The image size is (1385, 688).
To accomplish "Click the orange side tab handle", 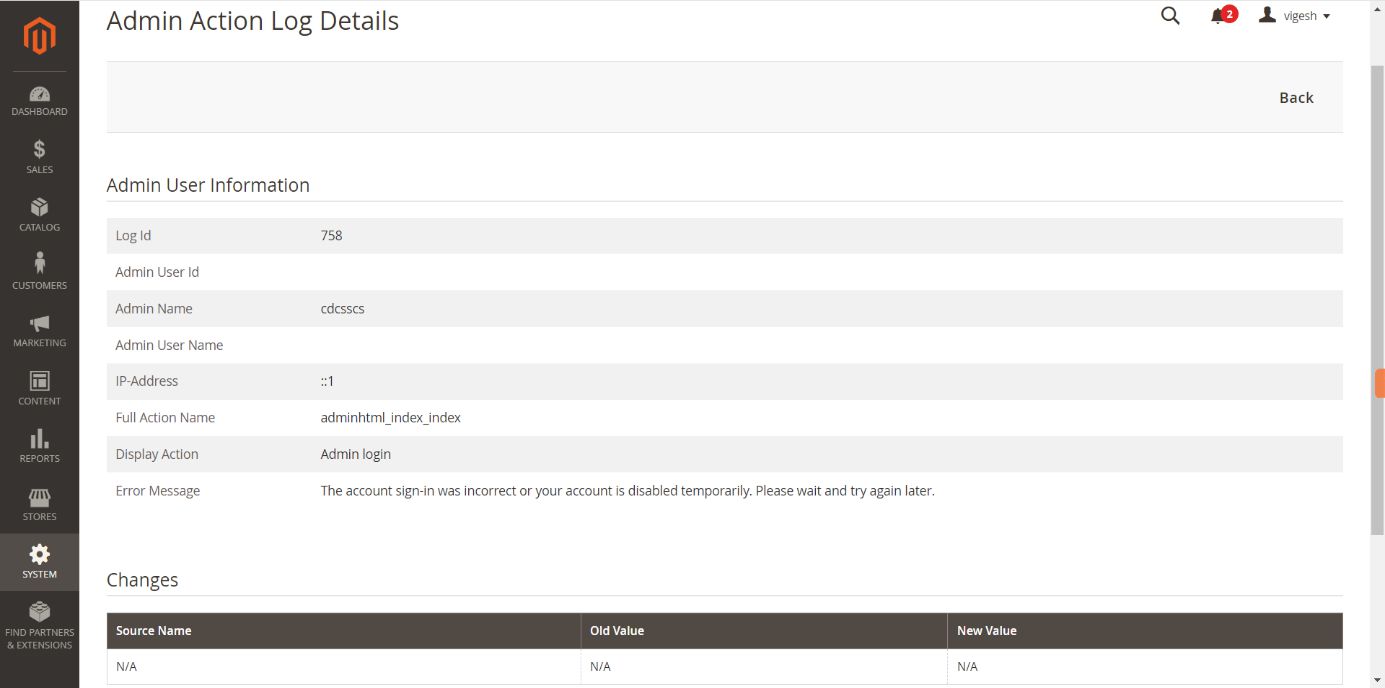I will [x=1380, y=383].
